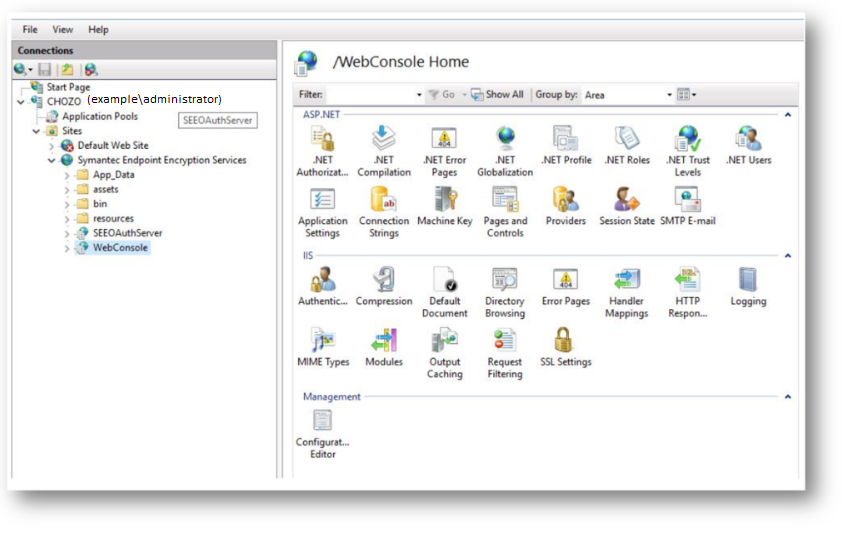Open the Help menu

(x=98, y=29)
